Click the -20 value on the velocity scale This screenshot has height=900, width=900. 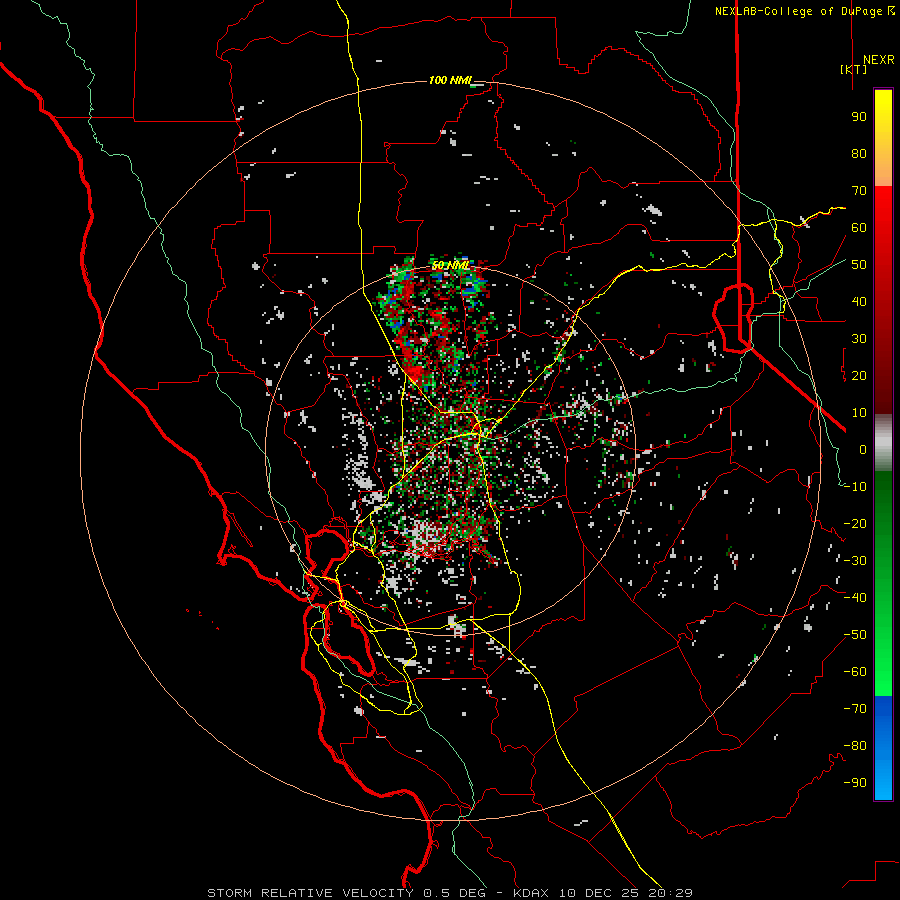[x=855, y=524]
